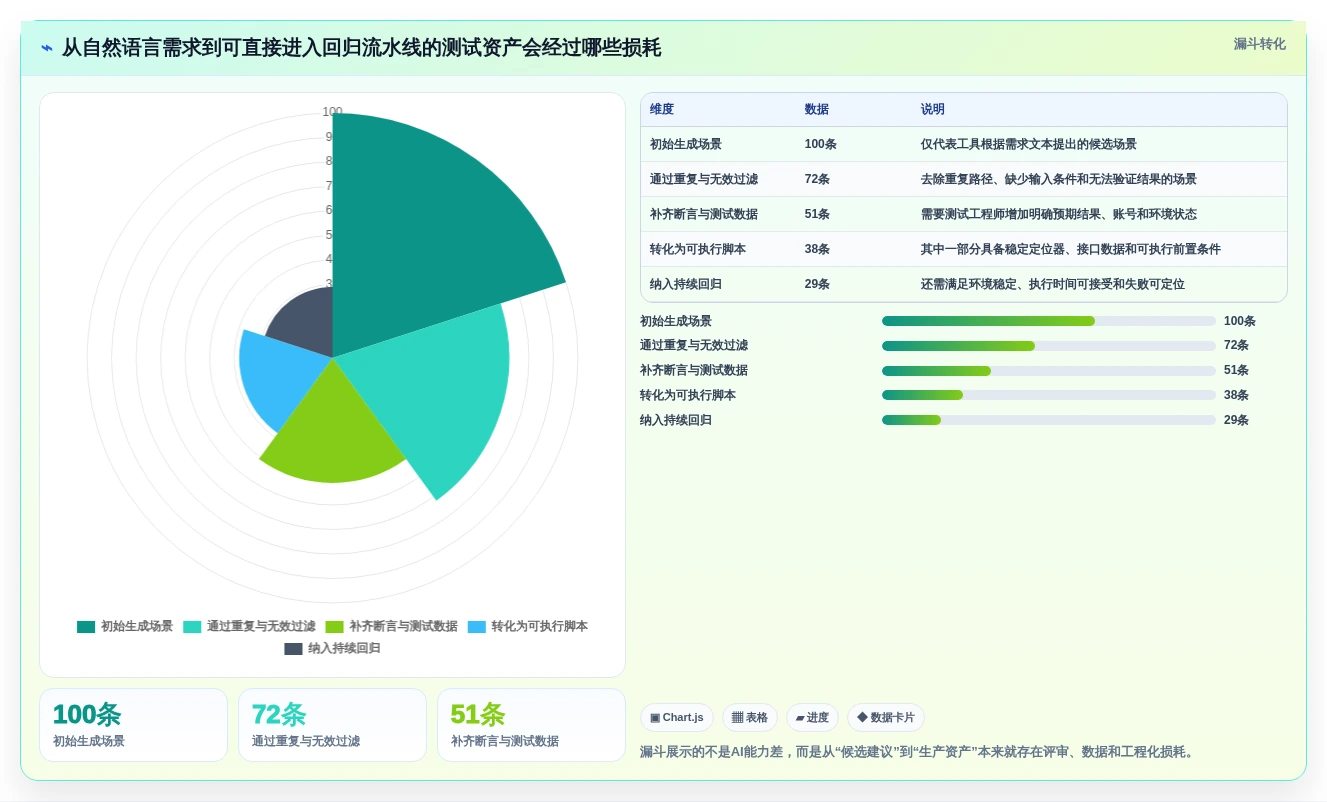Image resolution: width=1327 pixels, height=802 pixels.
Task: Click the 通过重复与无效过滤 progress bar
Action: click(1049, 346)
